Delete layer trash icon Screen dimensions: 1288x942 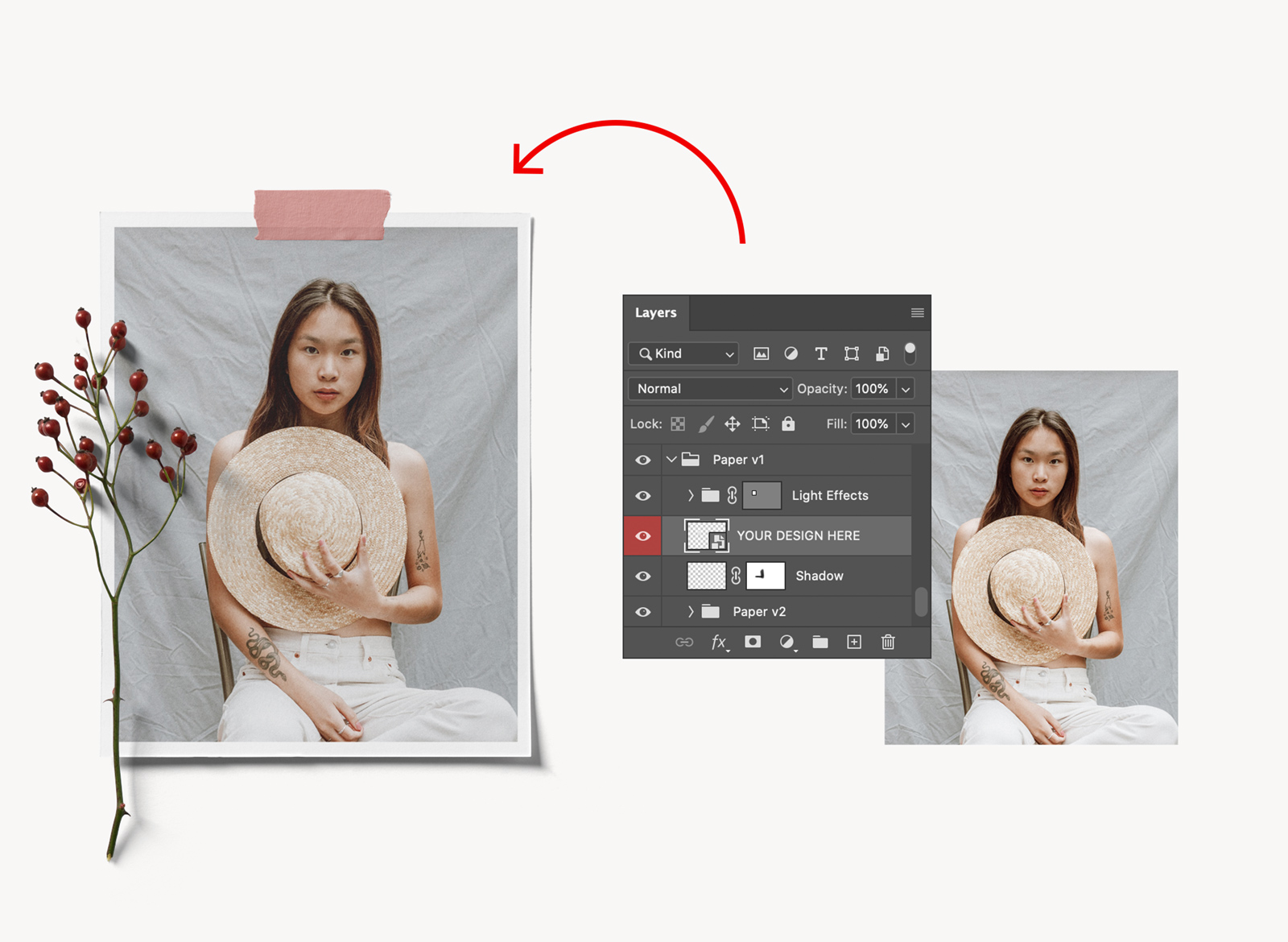click(888, 642)
